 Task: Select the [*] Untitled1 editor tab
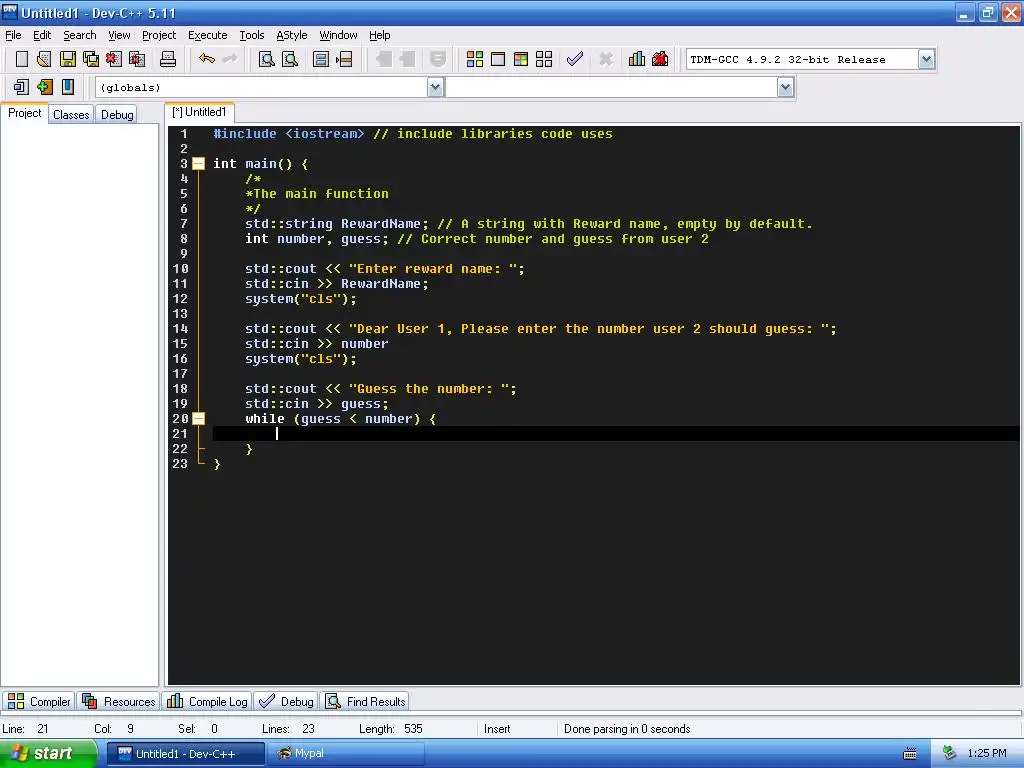pos(199,112)
